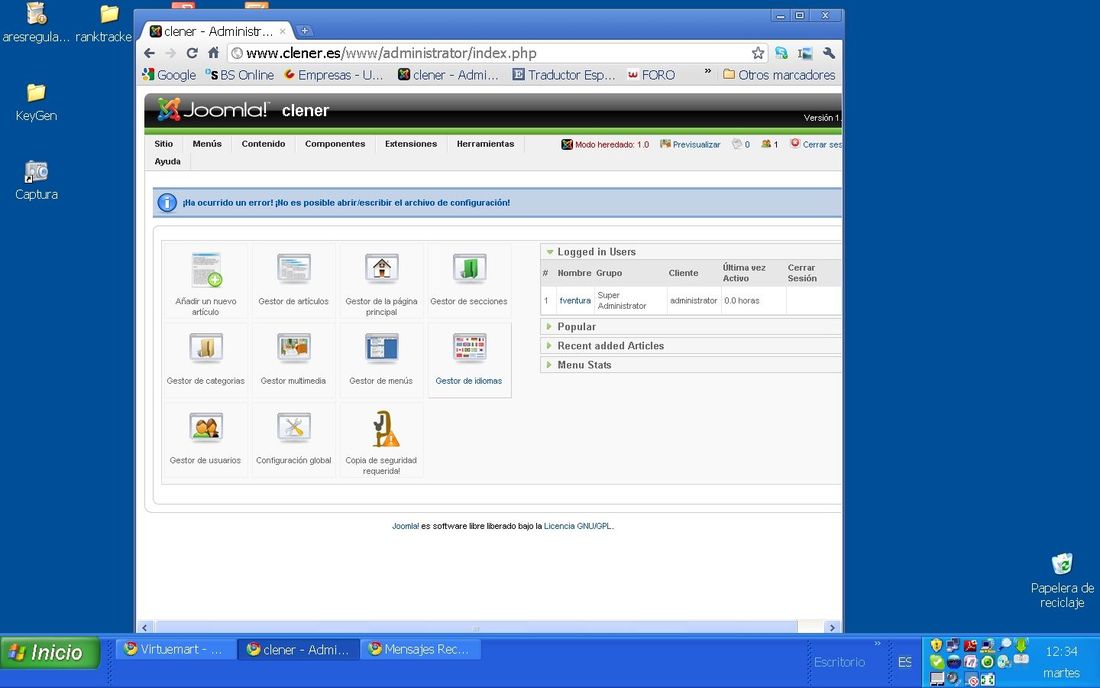The height and width of the screenshot is (688, 1100).
Task: Open new tab with plus button
Action: pyautogui.click(x=304, y=31)
